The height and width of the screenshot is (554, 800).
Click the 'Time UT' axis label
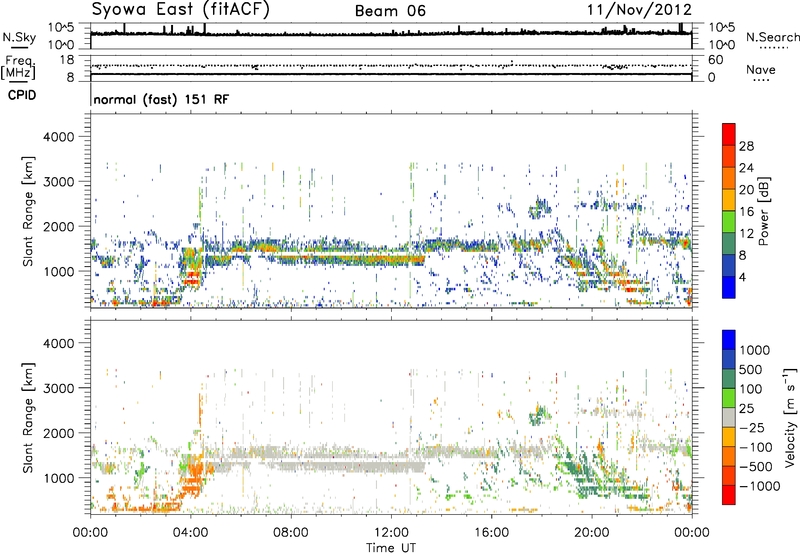click(x=391, y=547)
